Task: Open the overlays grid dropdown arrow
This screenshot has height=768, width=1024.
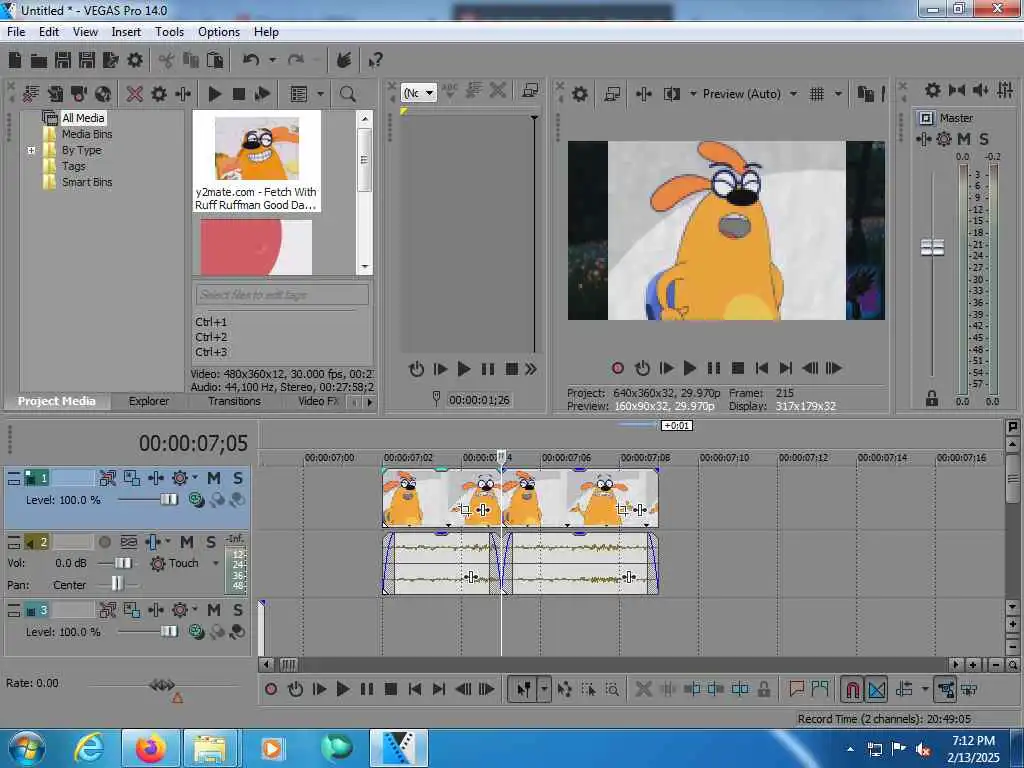Action: click(838, 94)
